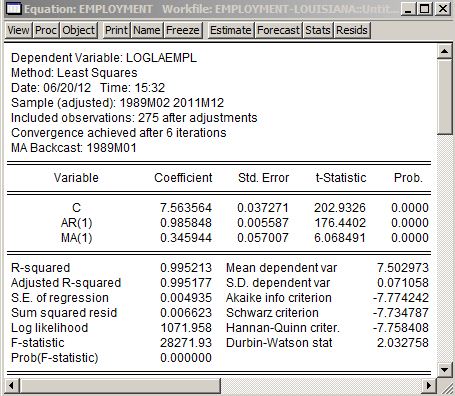Click the Sum squared resid value 0.006623
The height and width of the screenshot is (396, 455).
click(x=186, y=313)
